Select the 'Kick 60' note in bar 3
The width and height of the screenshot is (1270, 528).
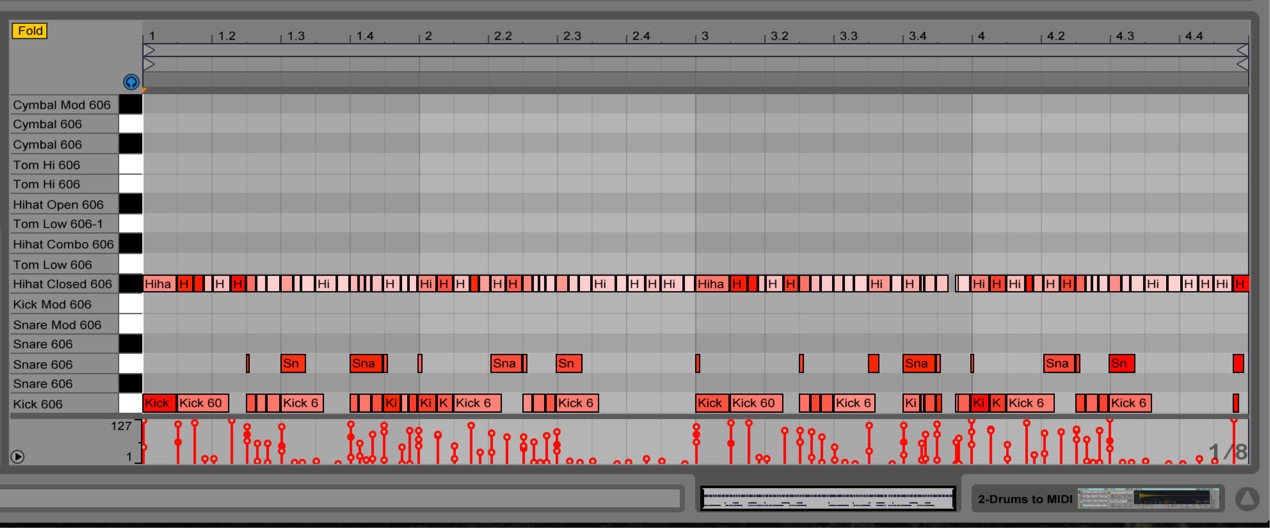tap(756, 404)
